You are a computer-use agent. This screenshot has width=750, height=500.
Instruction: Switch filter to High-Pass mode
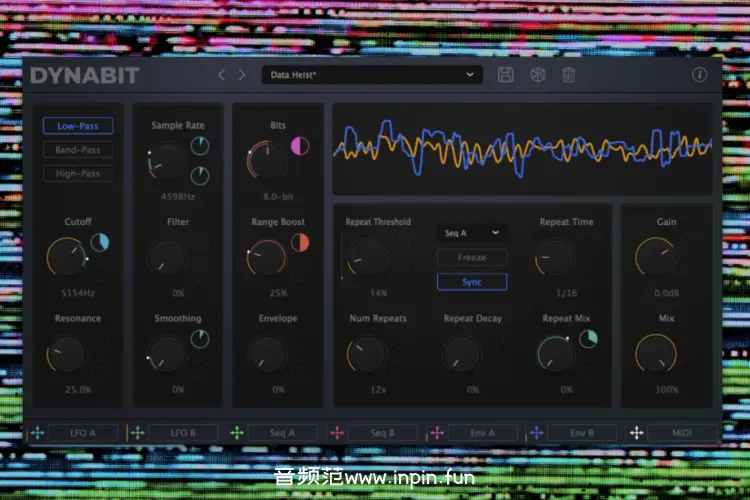pyautogui.click(x=78, y=174)
